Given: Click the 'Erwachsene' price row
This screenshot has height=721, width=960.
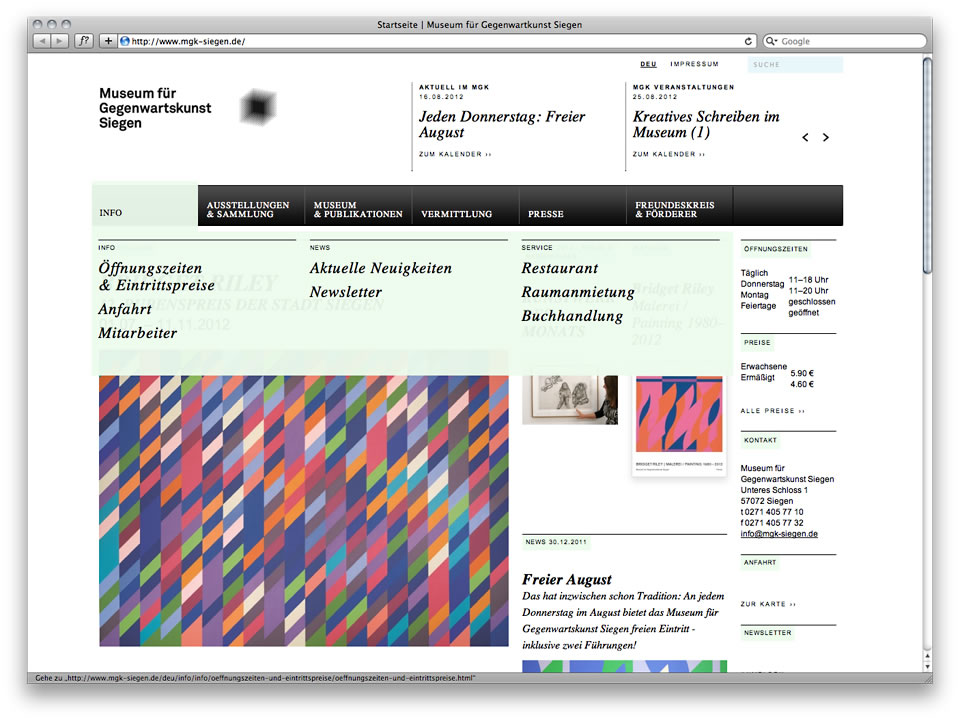Looking at the screenshot, I should (x=777, y=367).
